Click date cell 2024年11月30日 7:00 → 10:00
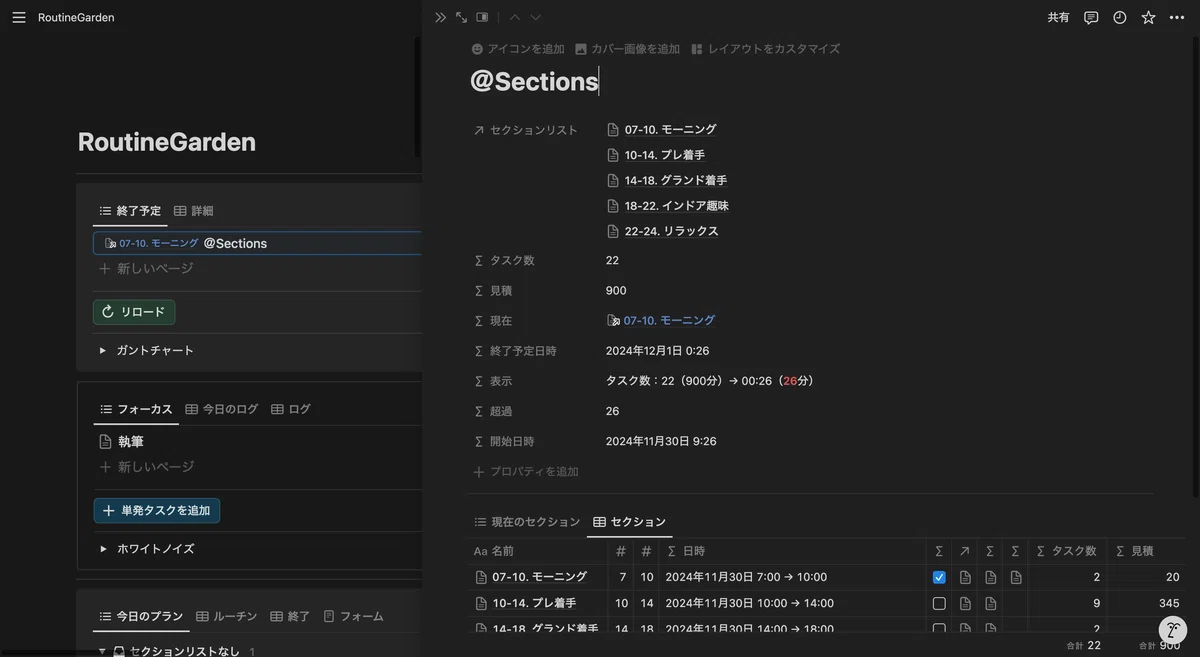Image resolution: width=1200 pixels, height=657 pixels. [x=746, y=577]
